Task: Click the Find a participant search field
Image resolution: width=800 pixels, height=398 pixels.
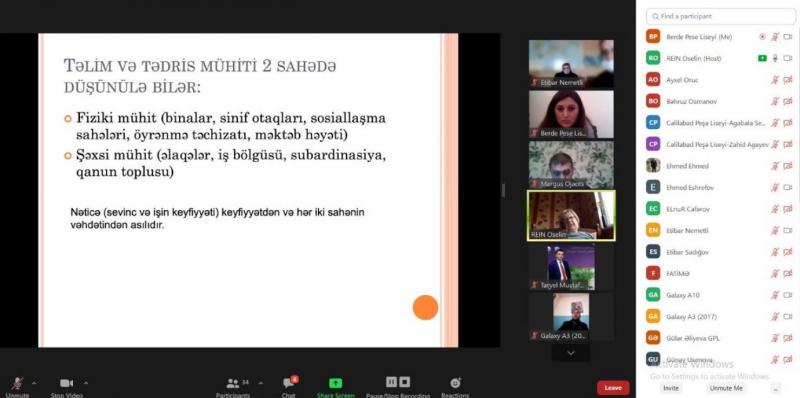Action: [720, 16]
